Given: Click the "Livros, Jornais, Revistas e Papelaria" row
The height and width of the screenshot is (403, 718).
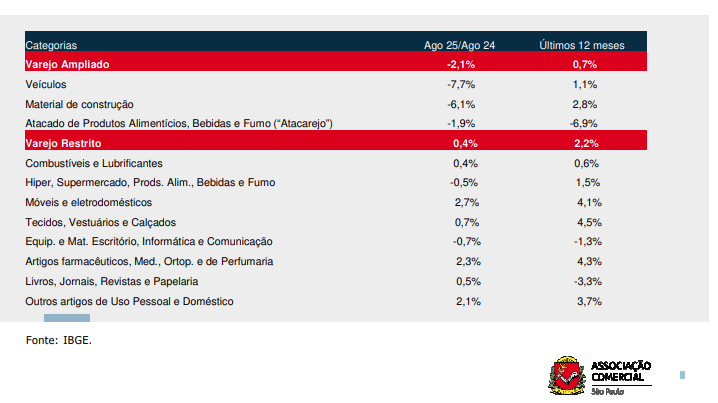Looking at the screenshot, I should click(x=111, y=281).
